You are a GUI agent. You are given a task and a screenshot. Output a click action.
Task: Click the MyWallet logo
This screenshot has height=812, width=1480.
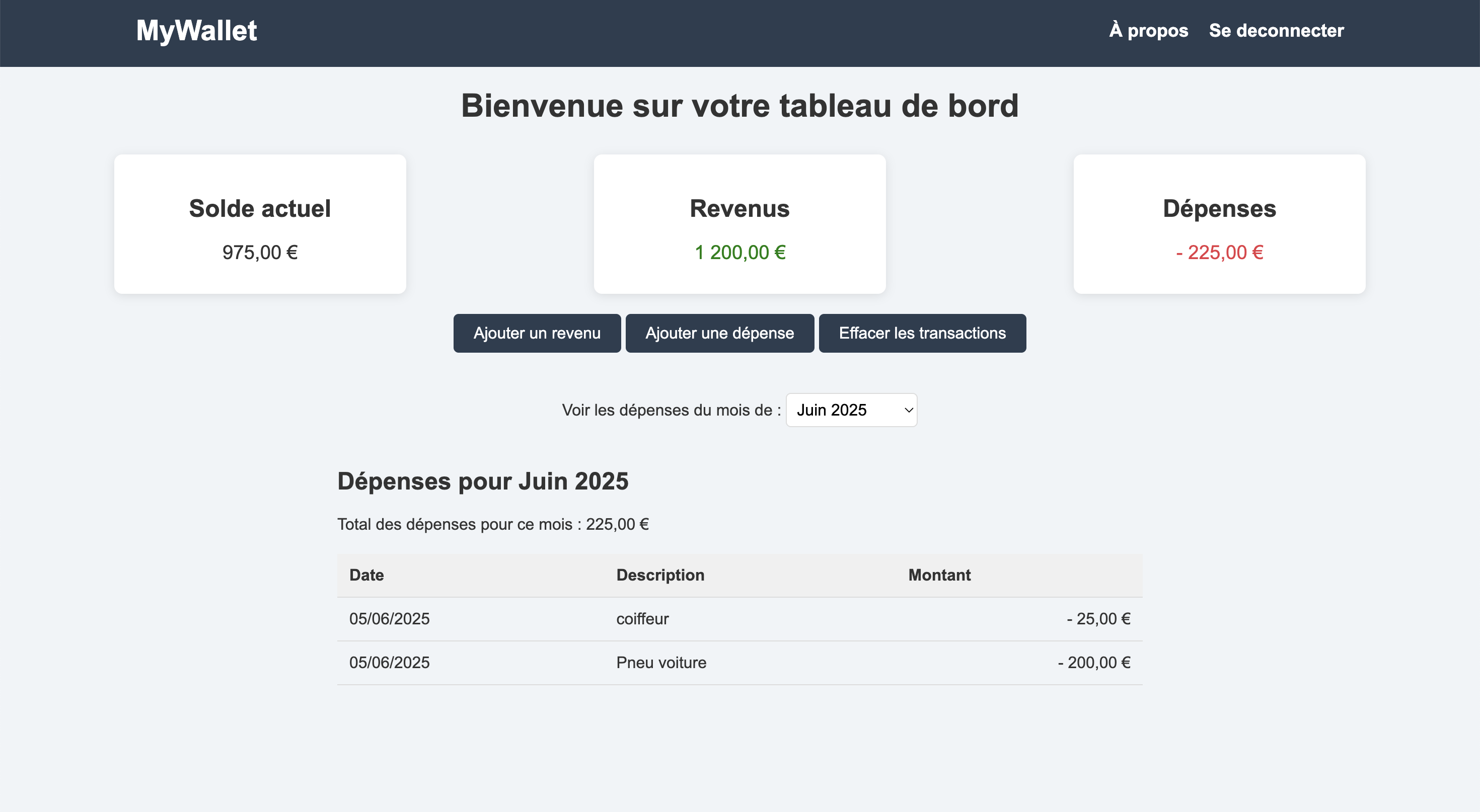click(x=196, y=31)
